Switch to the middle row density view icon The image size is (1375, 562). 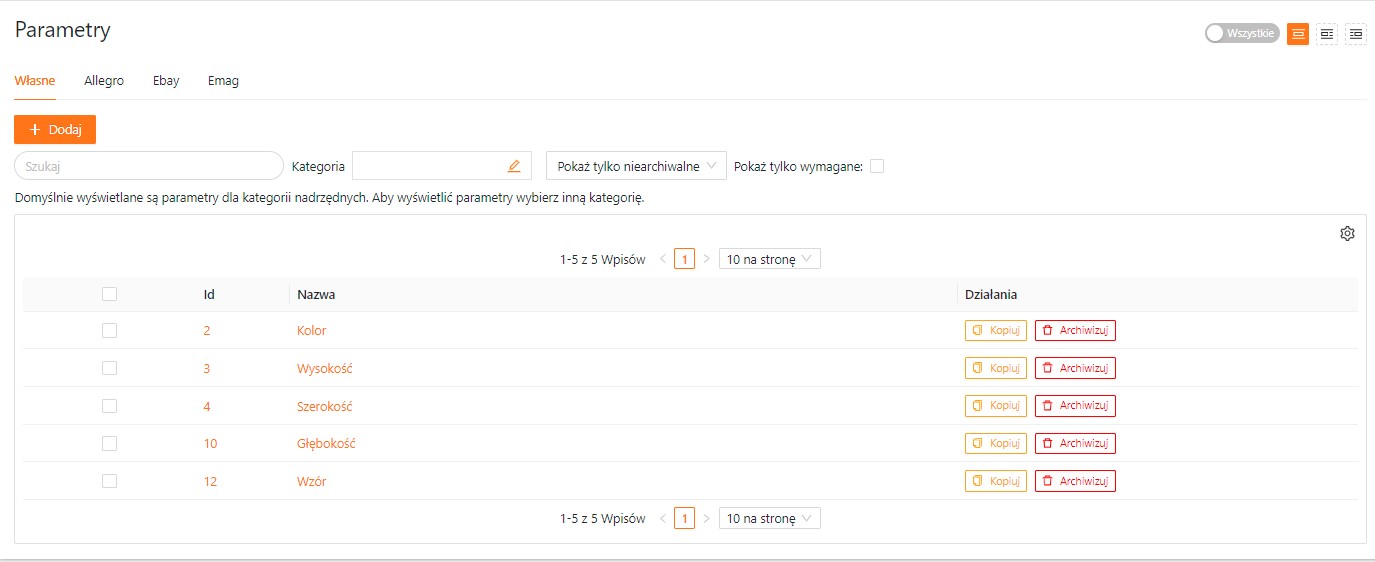coord(1327,34)
